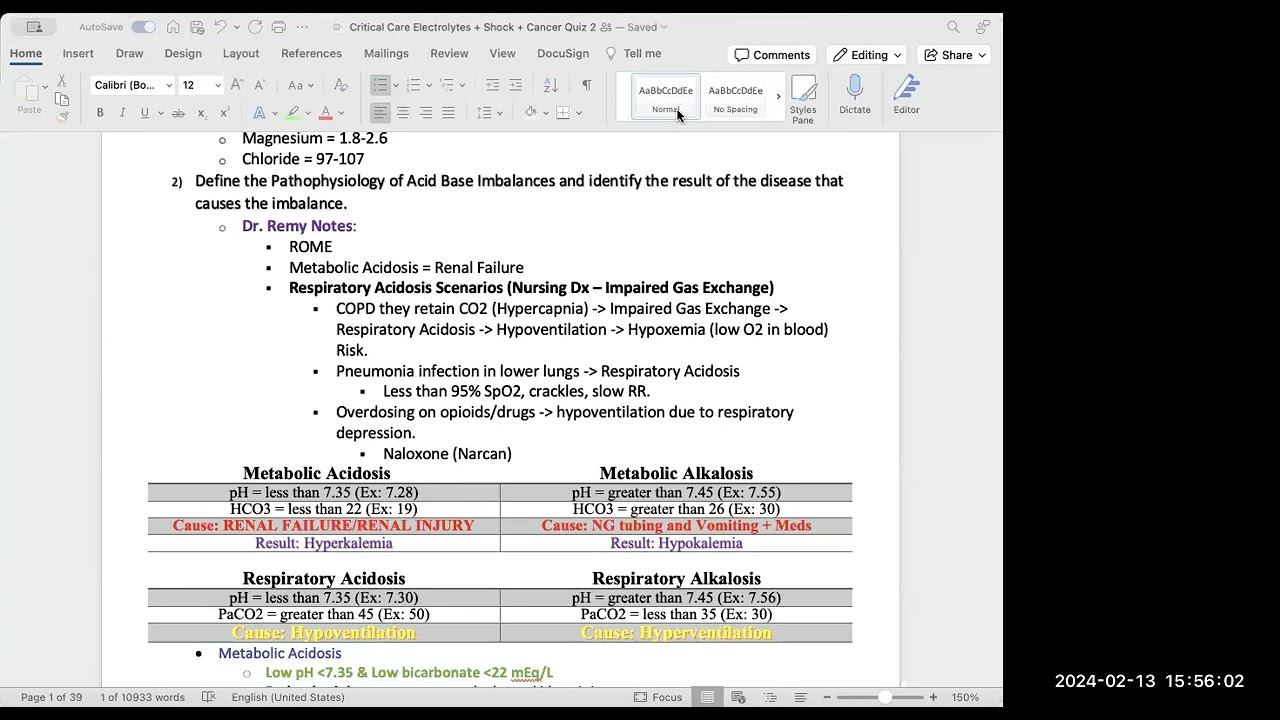1280x720 pixels.
Task: Click the Comments button
Action: [772, 55]
